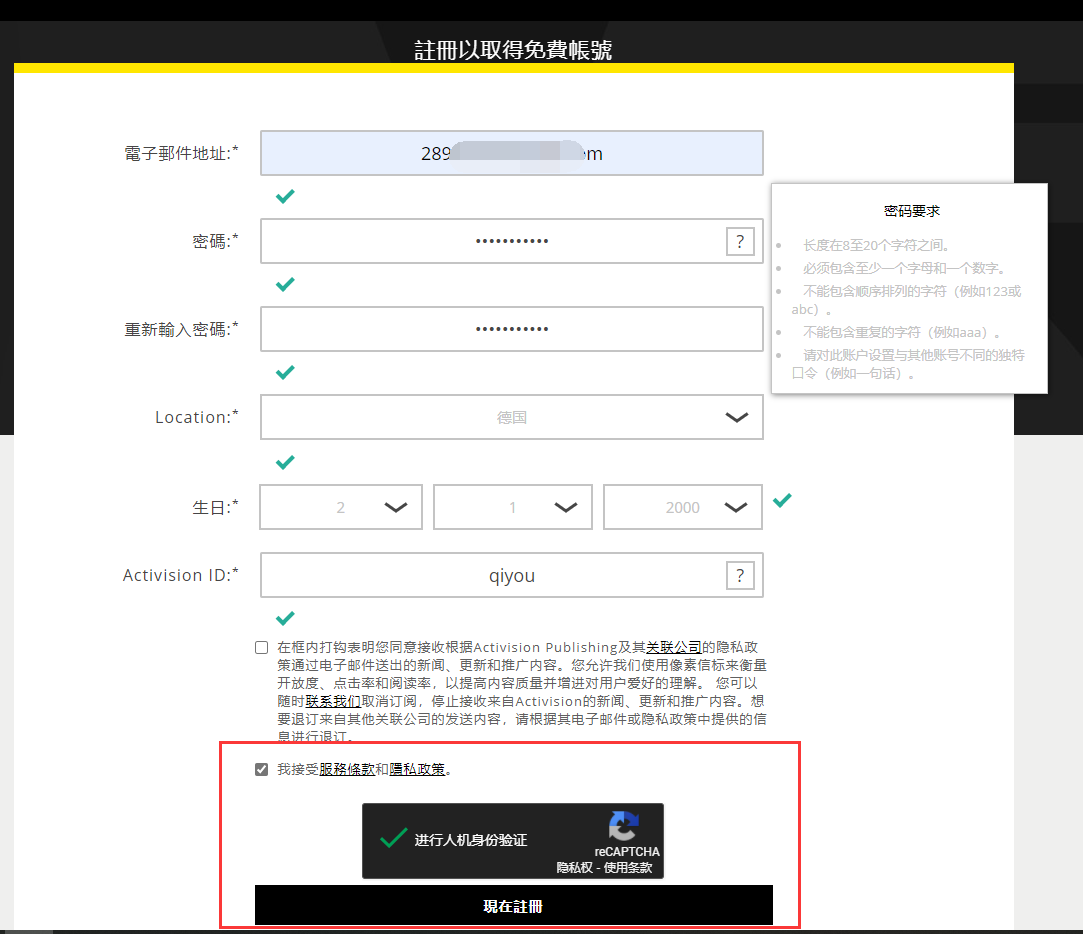1083x934 pixels.
Task: Expand the birthday day dropdown showing 1
Action: pos(512,507)
